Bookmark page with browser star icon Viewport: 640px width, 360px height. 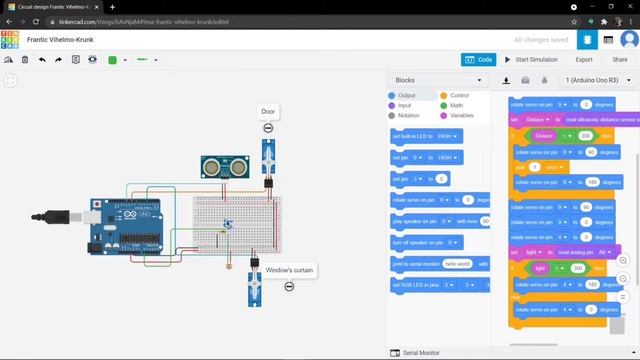pos(574,22)
